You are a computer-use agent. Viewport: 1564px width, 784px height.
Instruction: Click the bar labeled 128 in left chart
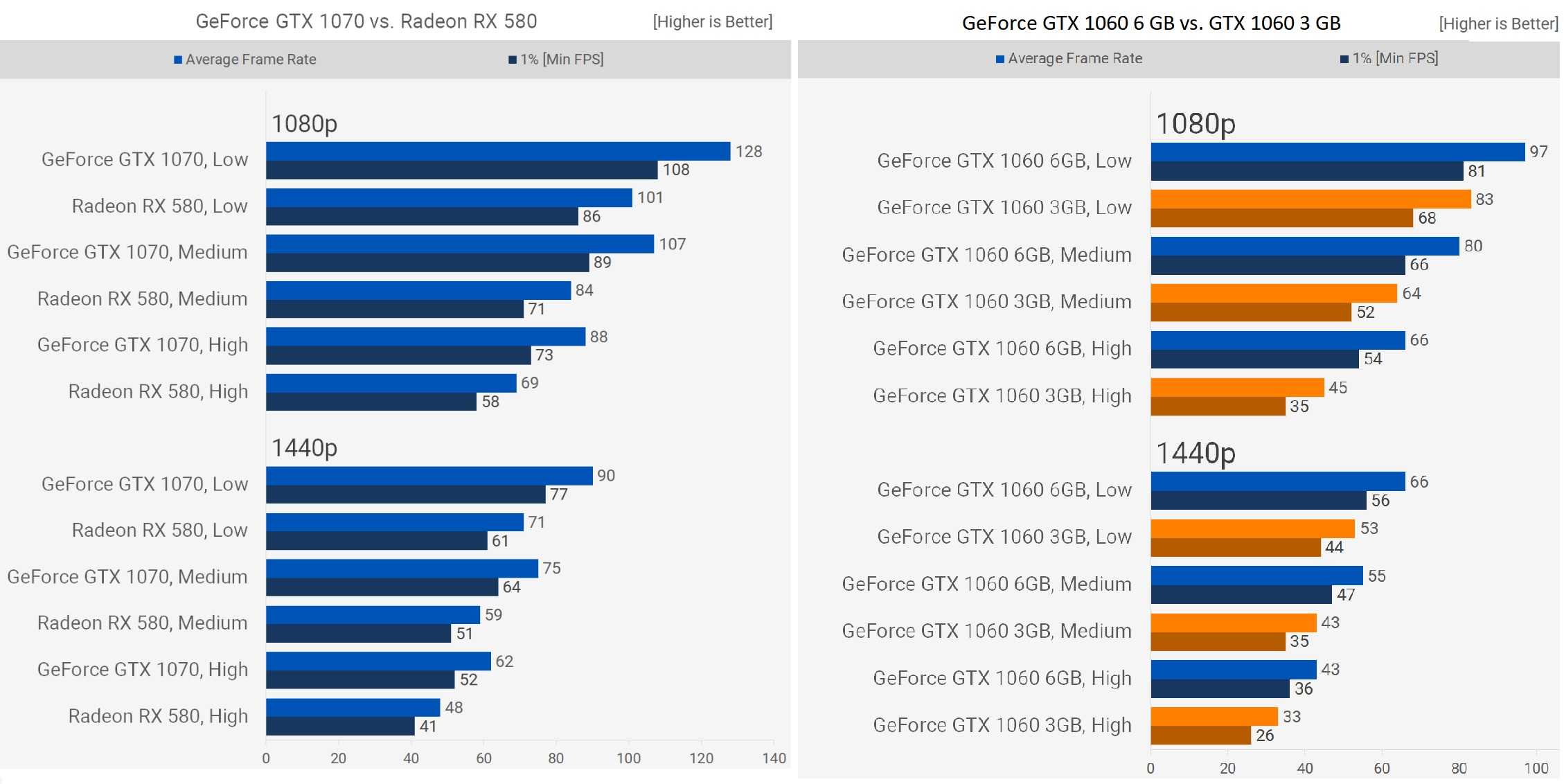498,151
